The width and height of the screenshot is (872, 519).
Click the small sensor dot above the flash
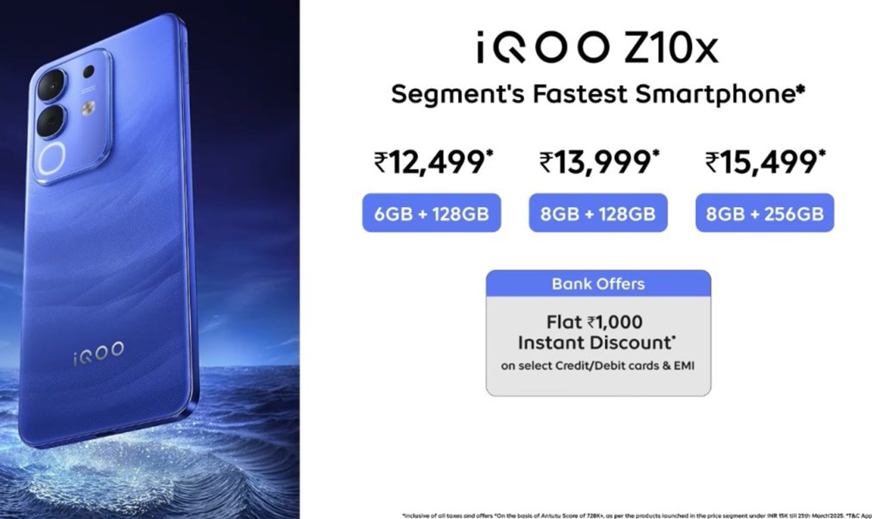88,72
